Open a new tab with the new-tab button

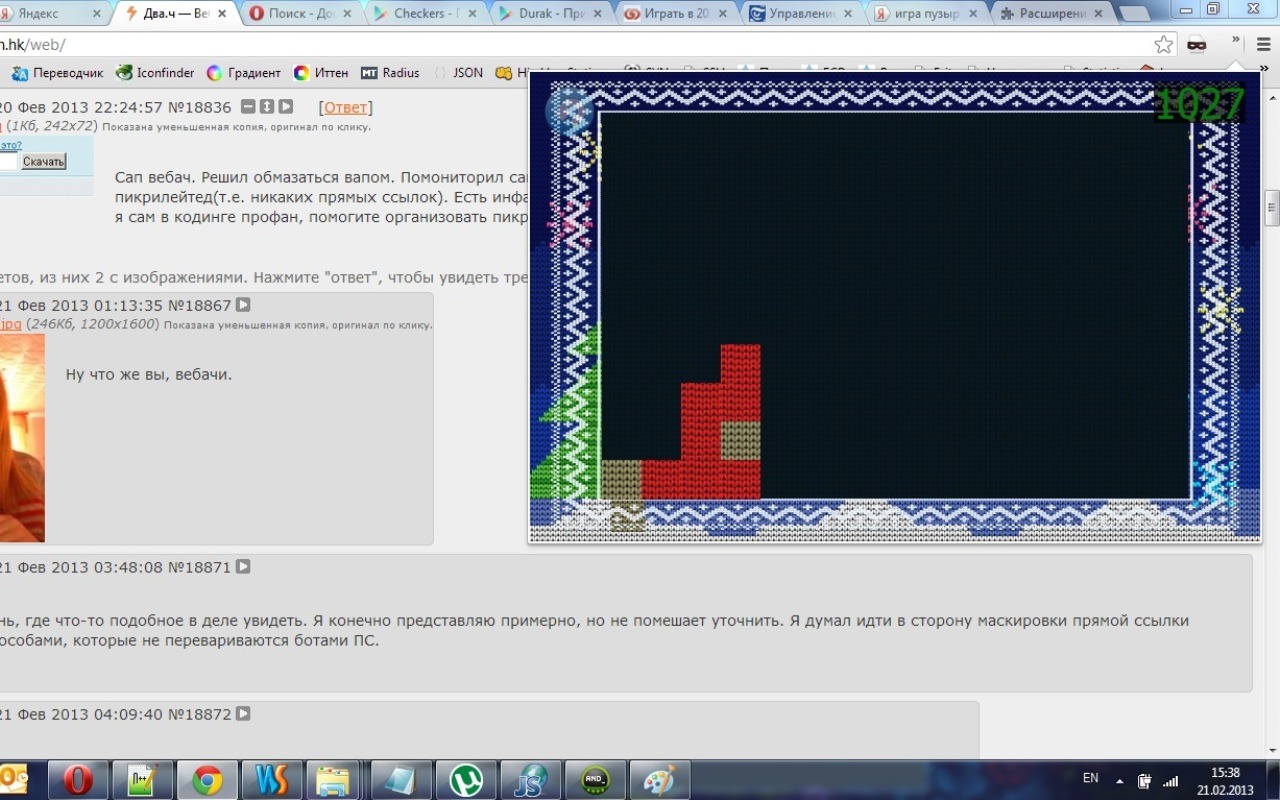pos(1134,15)
